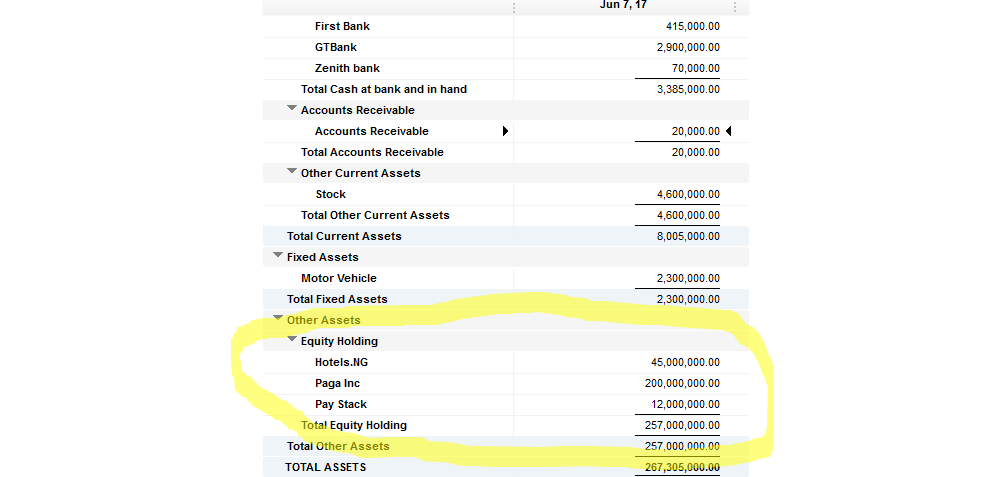The image size is (999, 477).
Task: Collapse the Accounts Receivable section triangle
Action: (x=292, y=108)
